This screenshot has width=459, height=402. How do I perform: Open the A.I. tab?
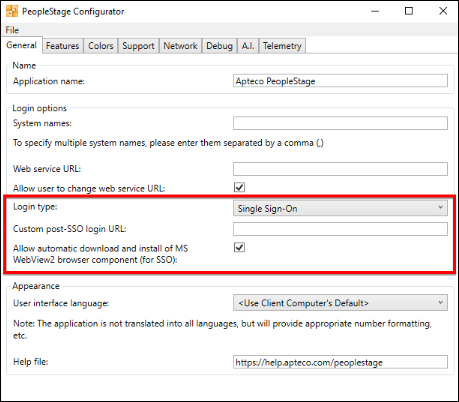point(248,46)
